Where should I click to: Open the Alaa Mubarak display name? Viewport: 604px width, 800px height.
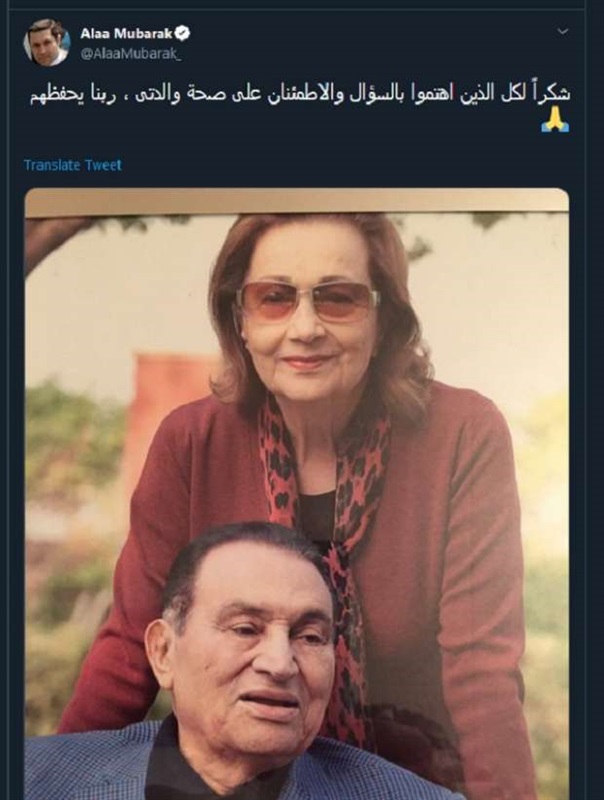click(x=127, y=33)
